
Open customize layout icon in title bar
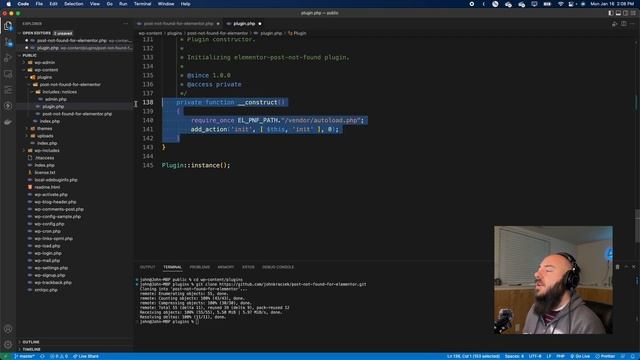[x=633, y=13]
